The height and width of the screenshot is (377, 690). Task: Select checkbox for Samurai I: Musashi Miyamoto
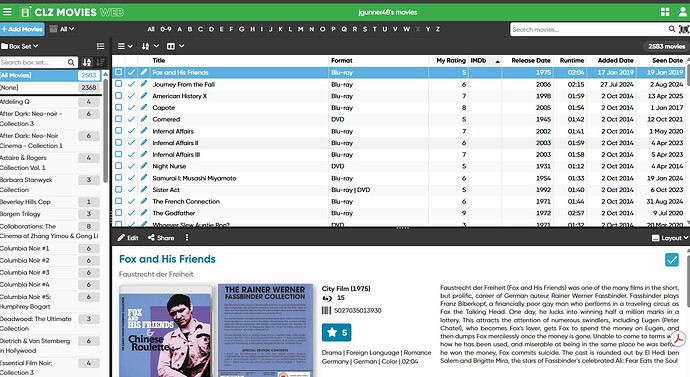pos(118,178)
